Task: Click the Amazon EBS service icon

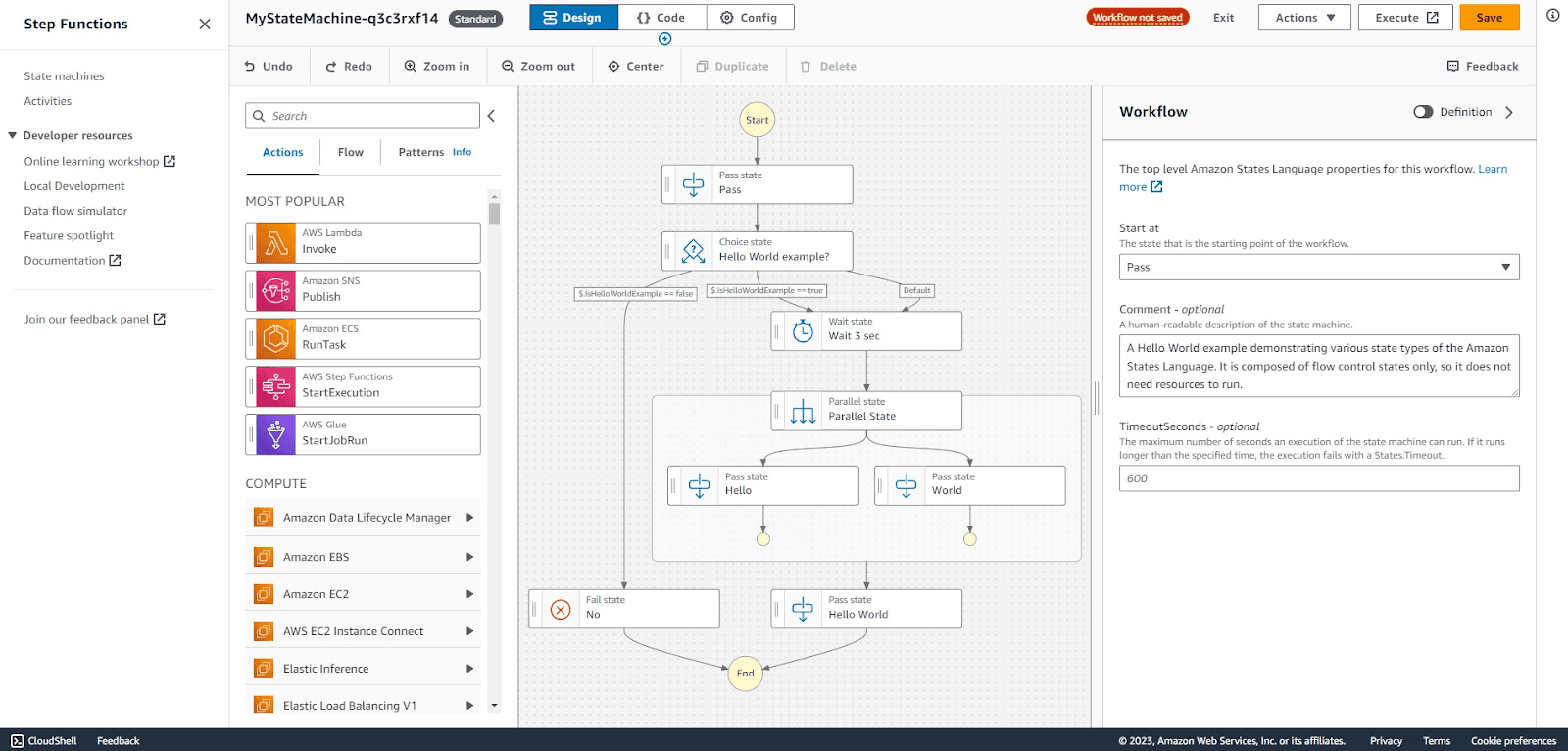Action: pos(263,557)
